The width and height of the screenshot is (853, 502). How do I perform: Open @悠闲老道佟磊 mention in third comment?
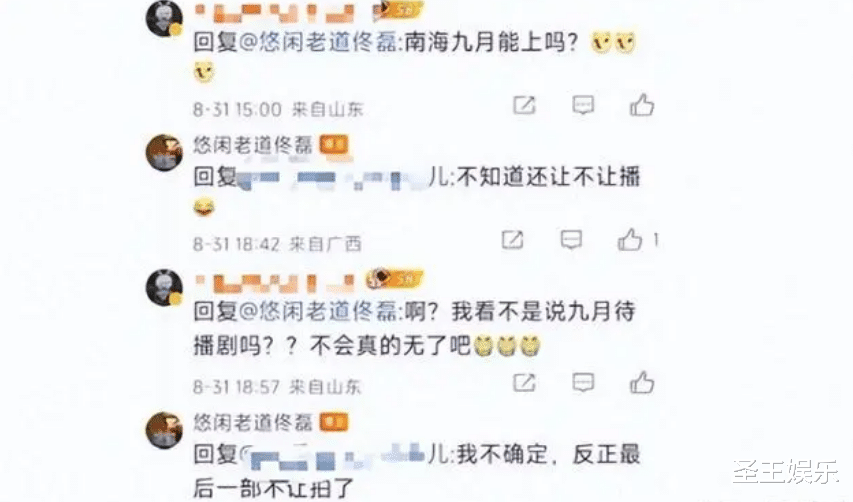[x=319, y=312]
